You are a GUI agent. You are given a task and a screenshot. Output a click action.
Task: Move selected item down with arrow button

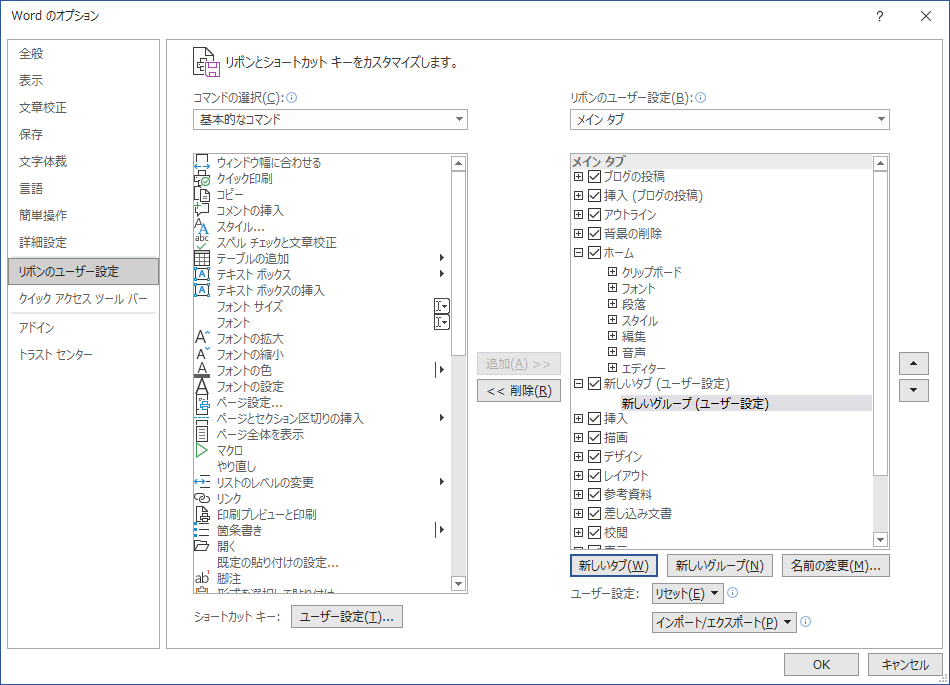[x=914, y=391]
